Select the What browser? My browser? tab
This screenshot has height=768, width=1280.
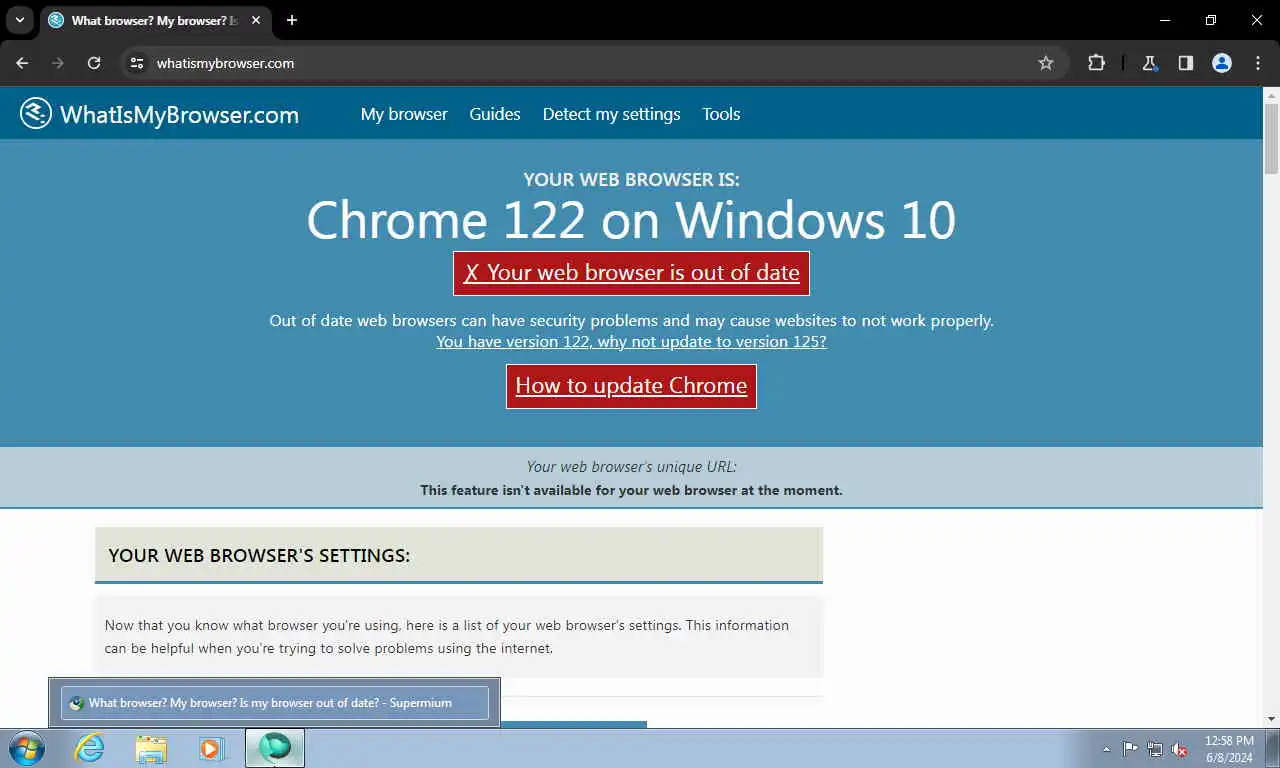tap(155, 20)
